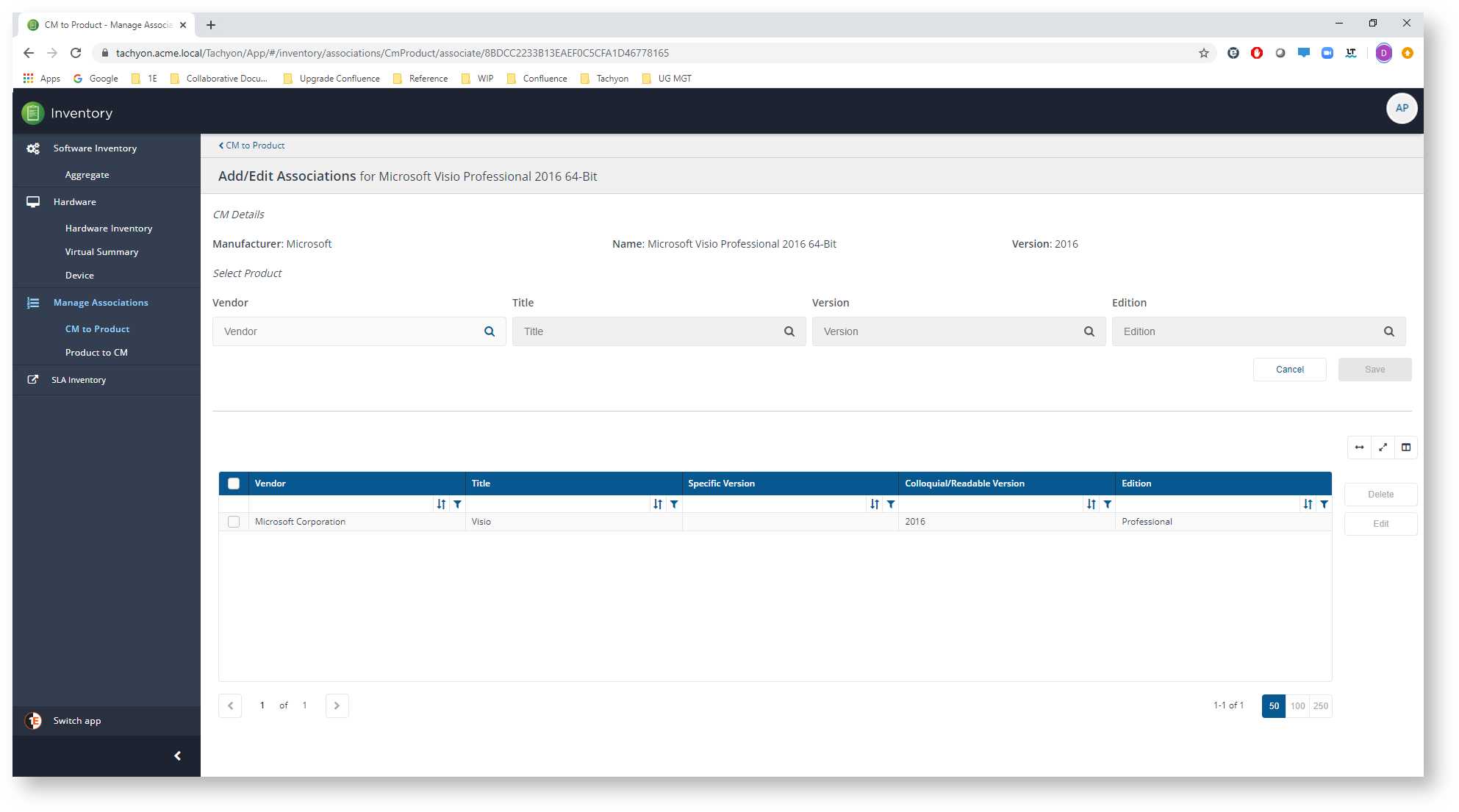Expand the Specific Version sort options
This screenshot has width=1459, height=812.
pos(872,503)
